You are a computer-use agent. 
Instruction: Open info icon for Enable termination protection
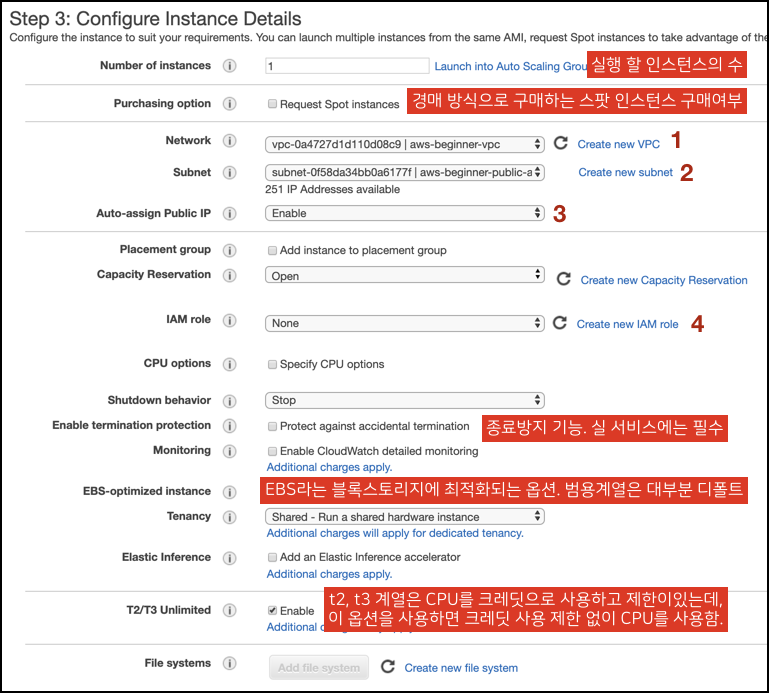pyautogui.click(x=230, y=426)
